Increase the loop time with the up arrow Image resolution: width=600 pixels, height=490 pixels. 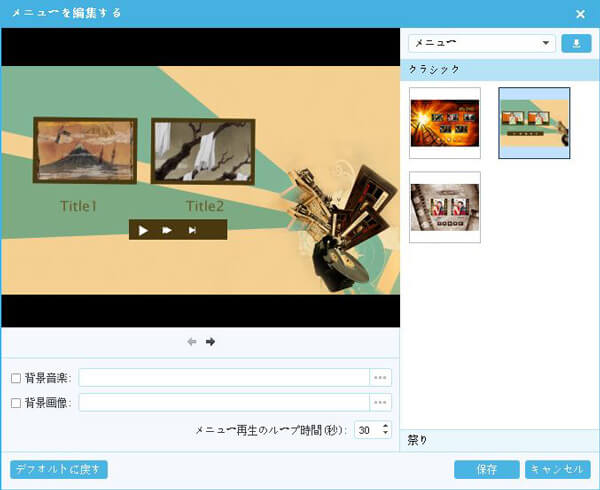tap(386, 425)
